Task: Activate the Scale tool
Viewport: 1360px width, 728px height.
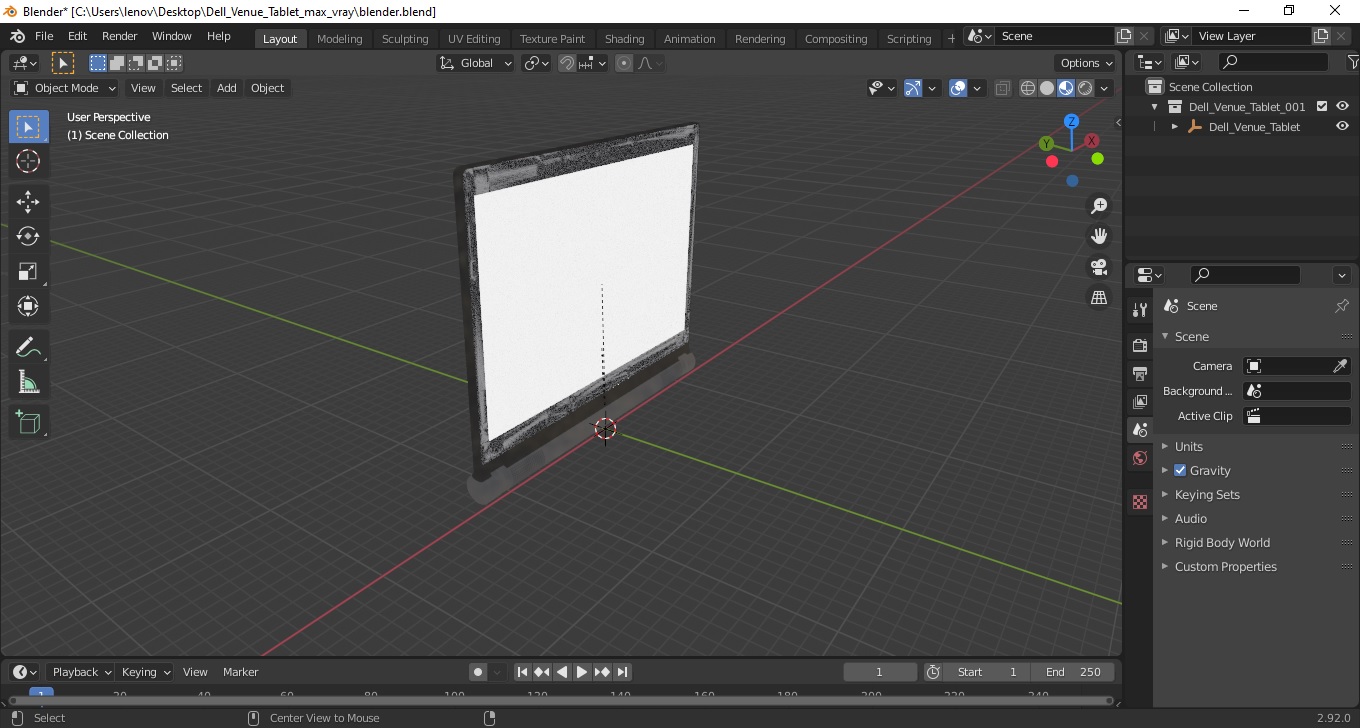Action: pos(28,271)
